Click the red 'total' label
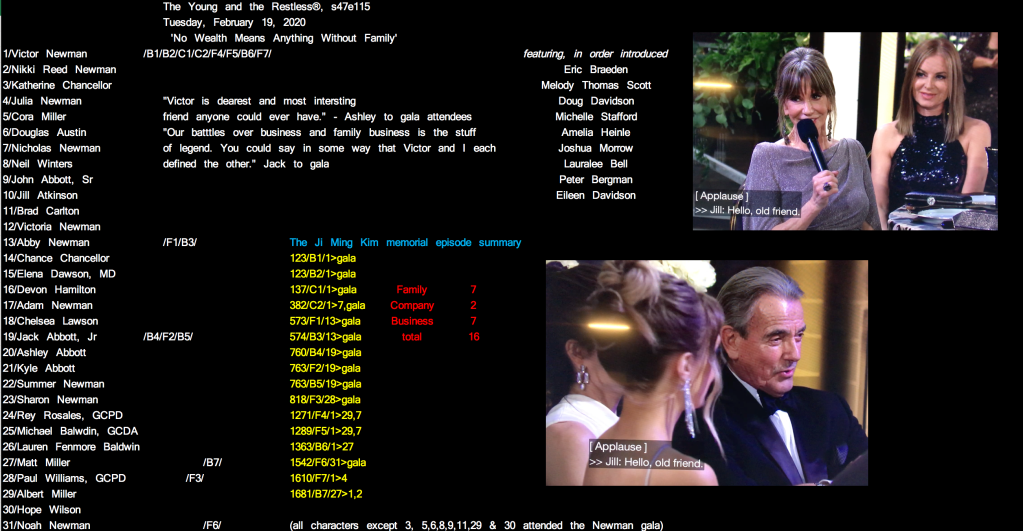Screen dimensions: 1023x531 [411, 337]
